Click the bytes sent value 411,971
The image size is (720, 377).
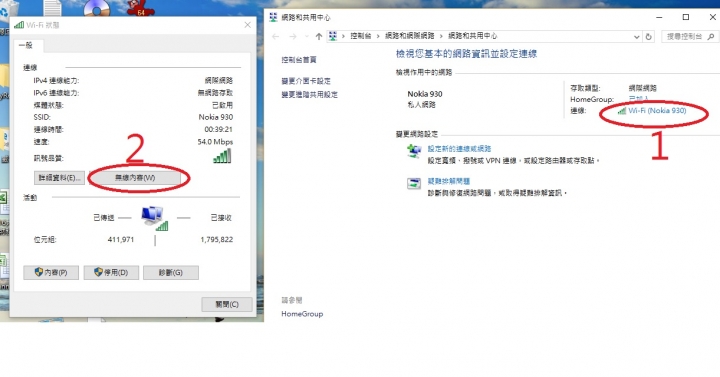tap(121, 239)
